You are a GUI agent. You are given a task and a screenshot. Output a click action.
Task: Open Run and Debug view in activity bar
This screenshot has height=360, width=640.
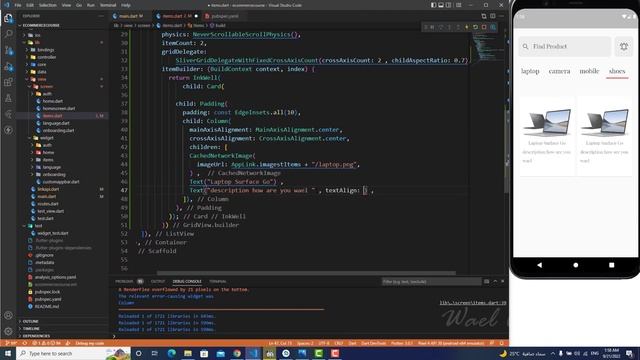[8, 66]
